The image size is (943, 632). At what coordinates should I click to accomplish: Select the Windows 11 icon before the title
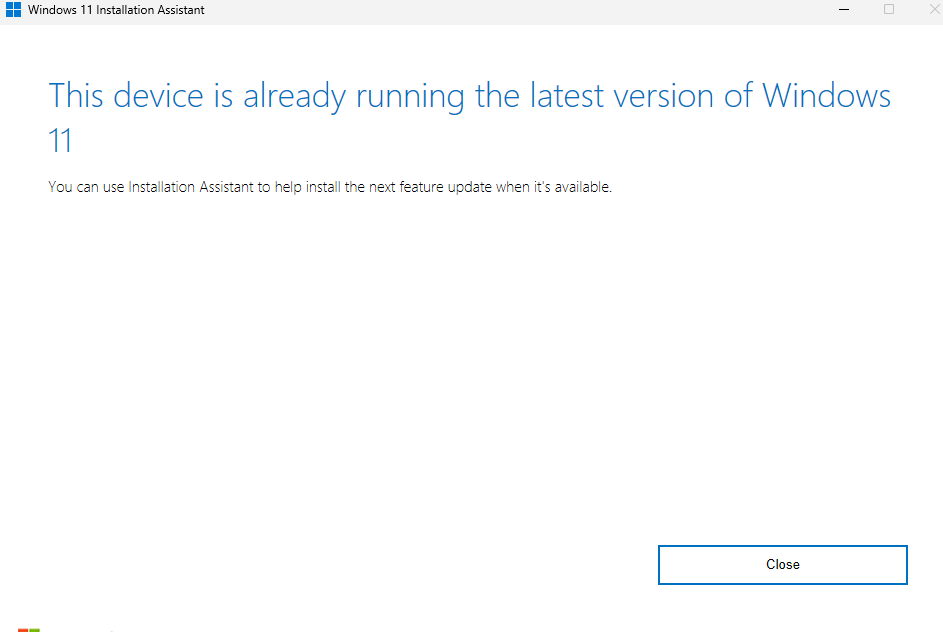[x=13, y=9]
